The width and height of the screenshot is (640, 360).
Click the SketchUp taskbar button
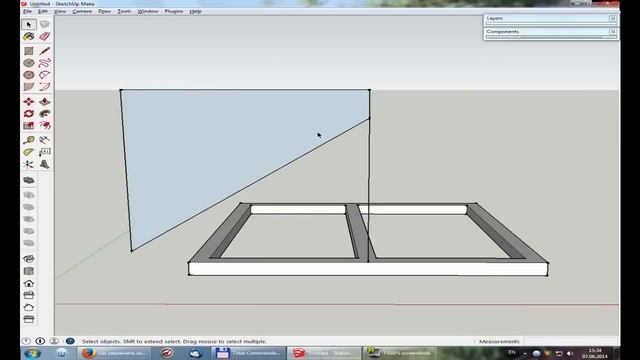click(324, 353)
